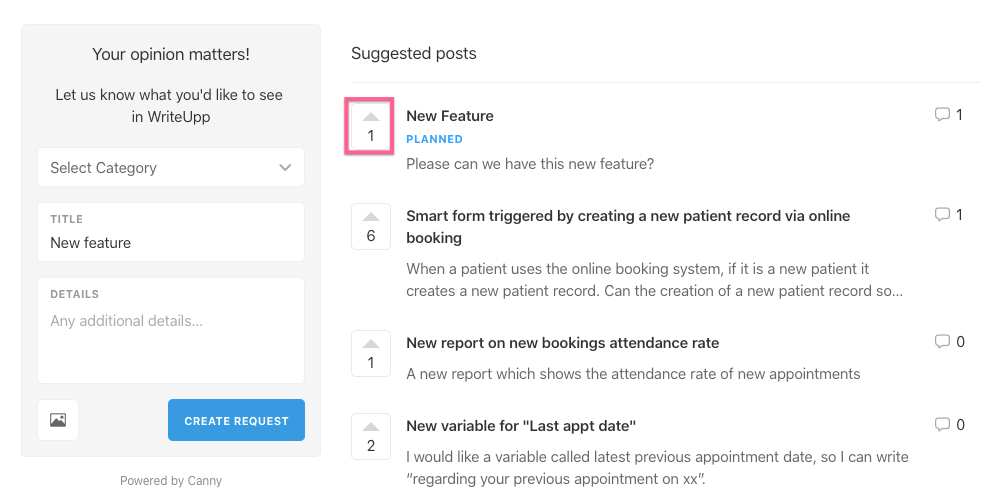Upvote the 'New Feature' post
The image size is (995, 496).
[371, 126]
